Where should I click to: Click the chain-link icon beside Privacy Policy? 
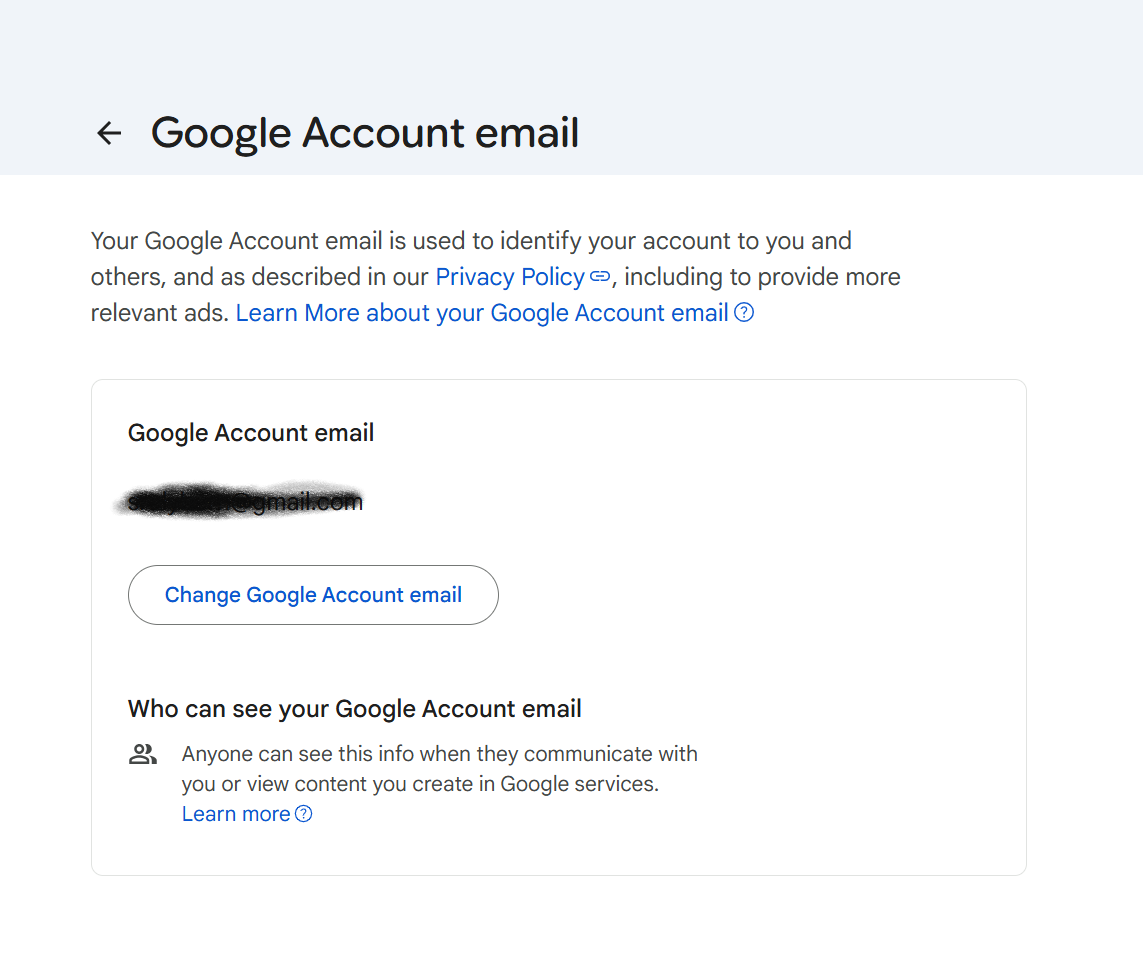tap(599, 277)
